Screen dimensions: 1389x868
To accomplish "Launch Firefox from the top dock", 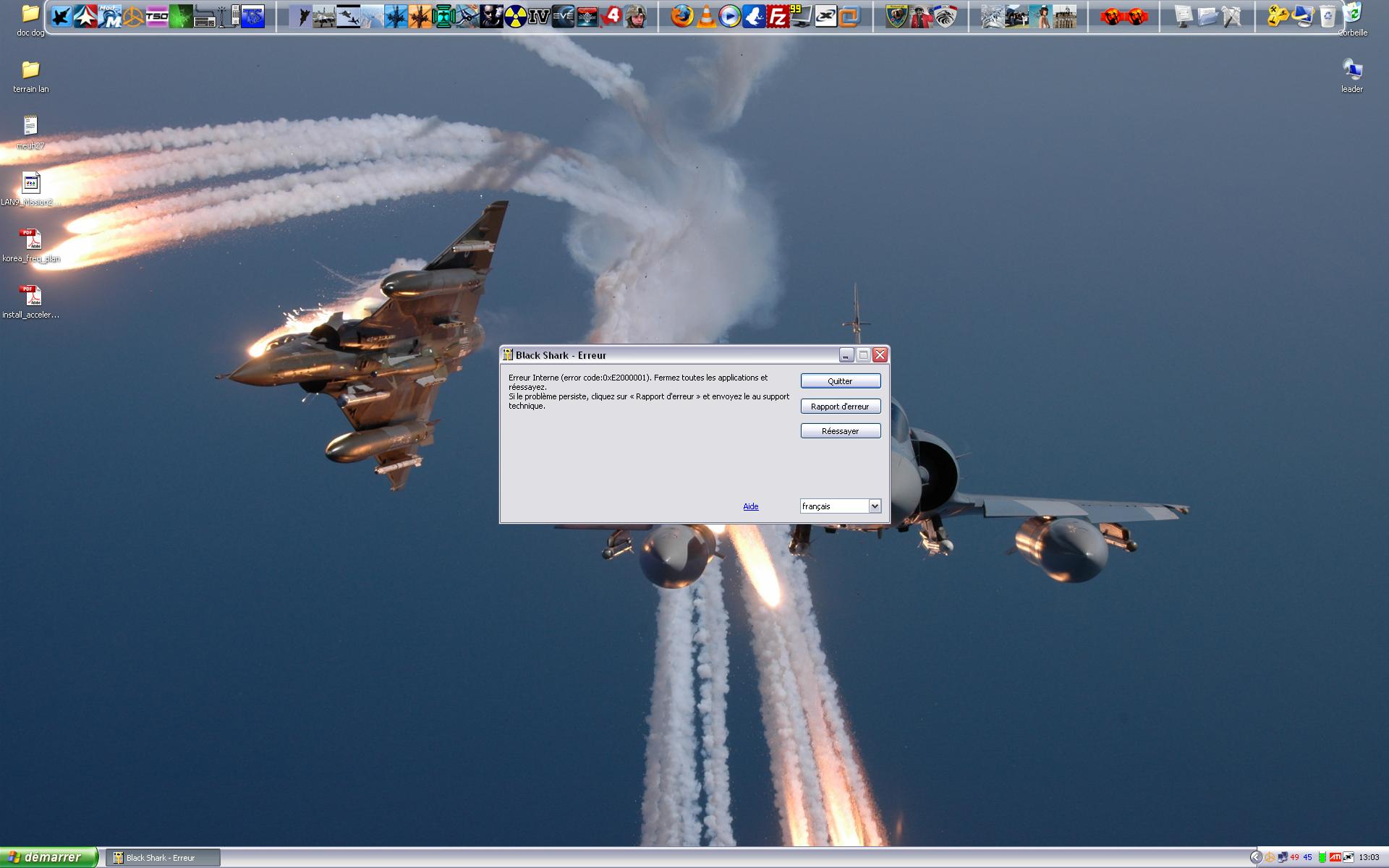I will [x=681, y=16].
